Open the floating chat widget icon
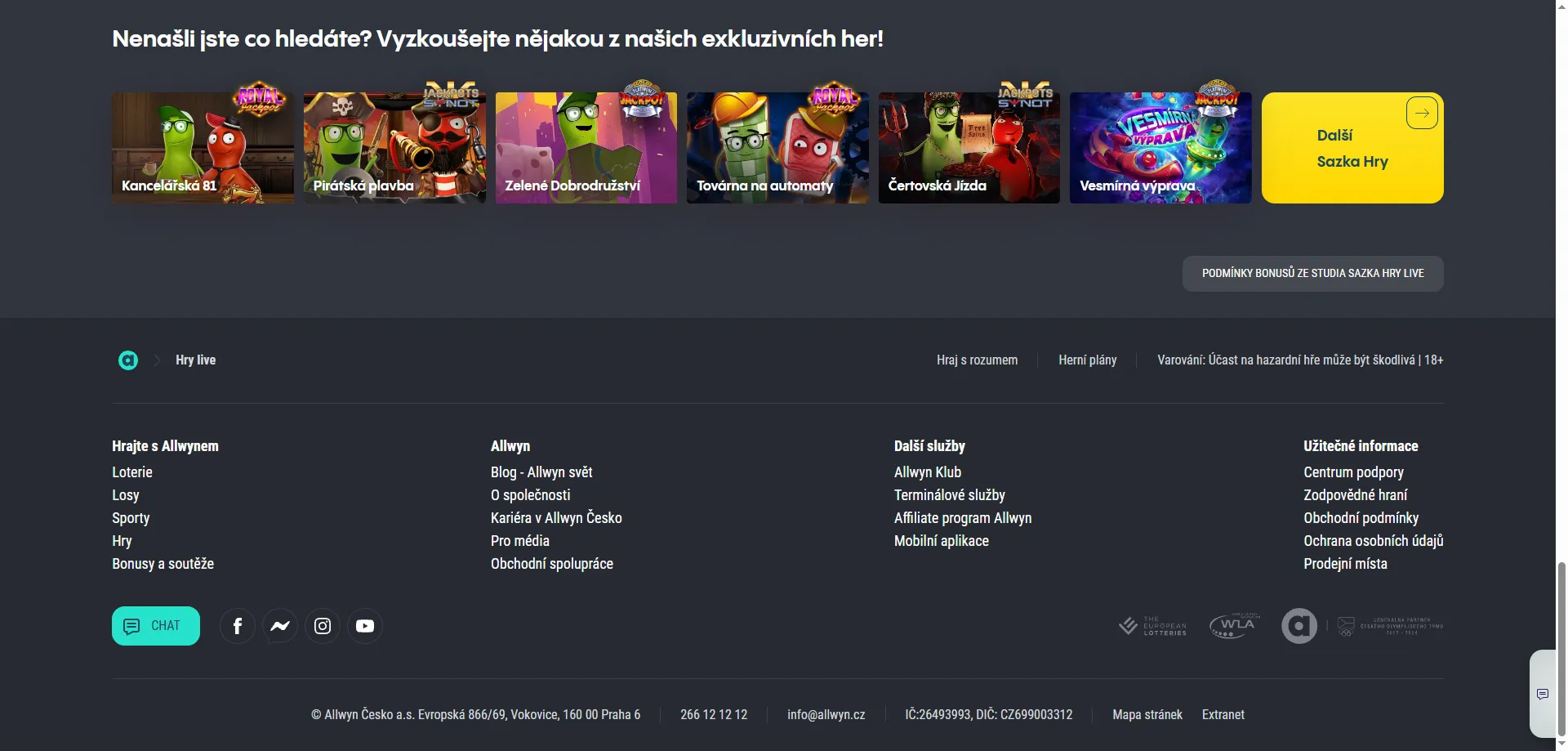Viewport: 1568px width, 751px height. coord(1543,695)
